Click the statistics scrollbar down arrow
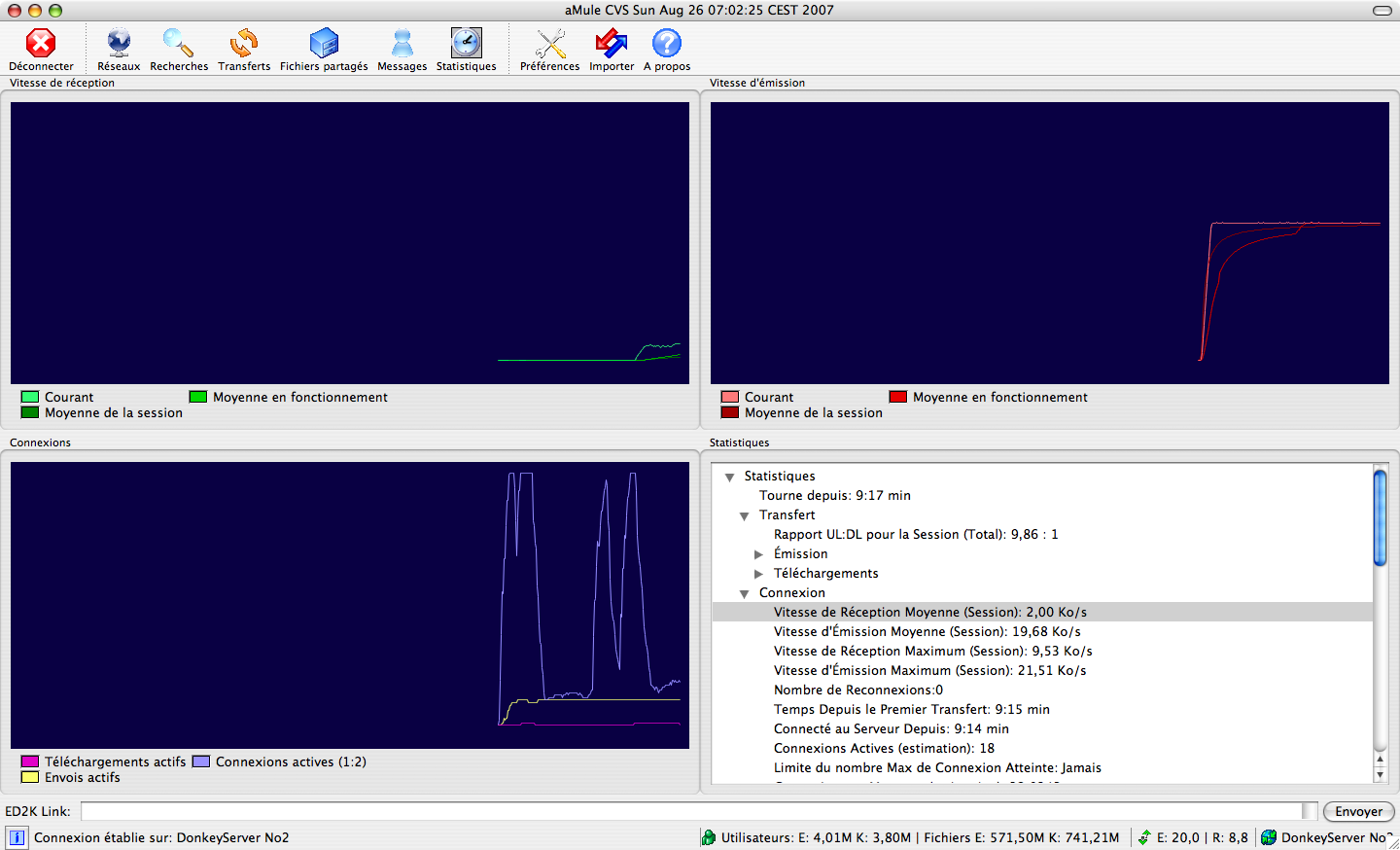 [1380, 775]
